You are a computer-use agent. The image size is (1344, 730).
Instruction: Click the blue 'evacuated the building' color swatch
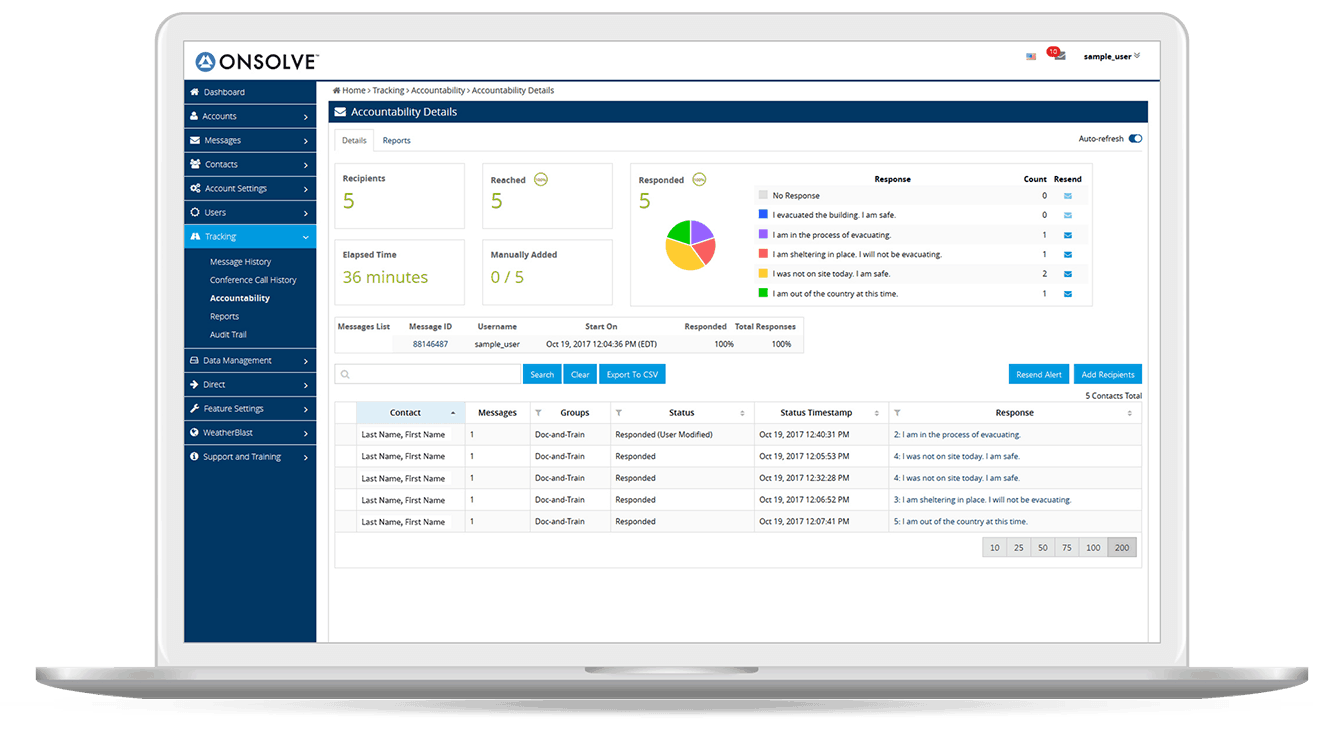click(763, 215)
